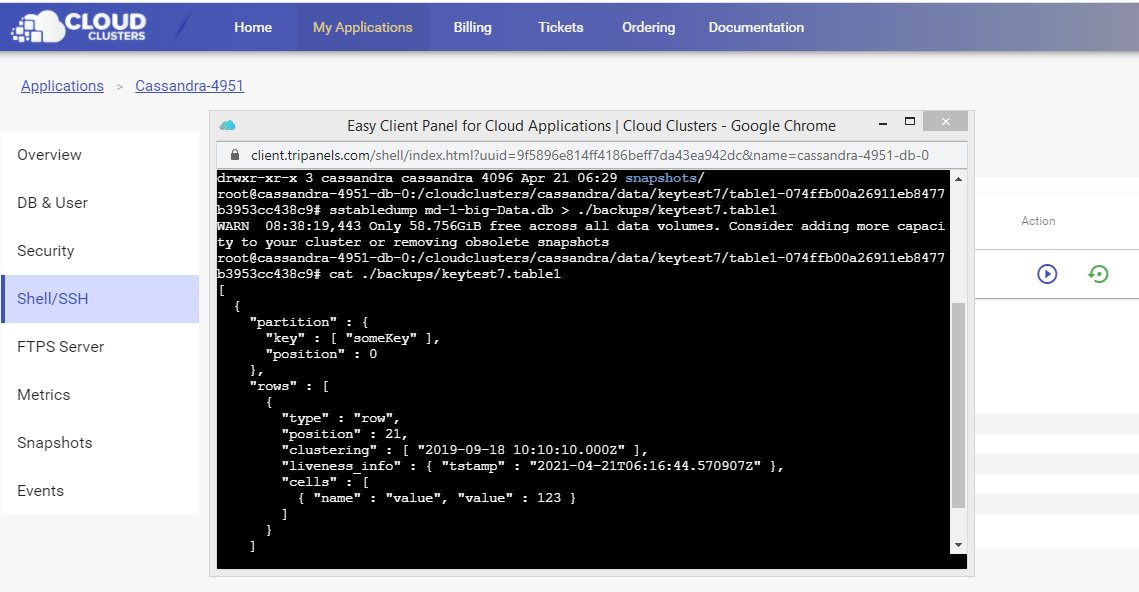Open the Home page
This screenshot has height=592, width=1139.
pos(253,28)
